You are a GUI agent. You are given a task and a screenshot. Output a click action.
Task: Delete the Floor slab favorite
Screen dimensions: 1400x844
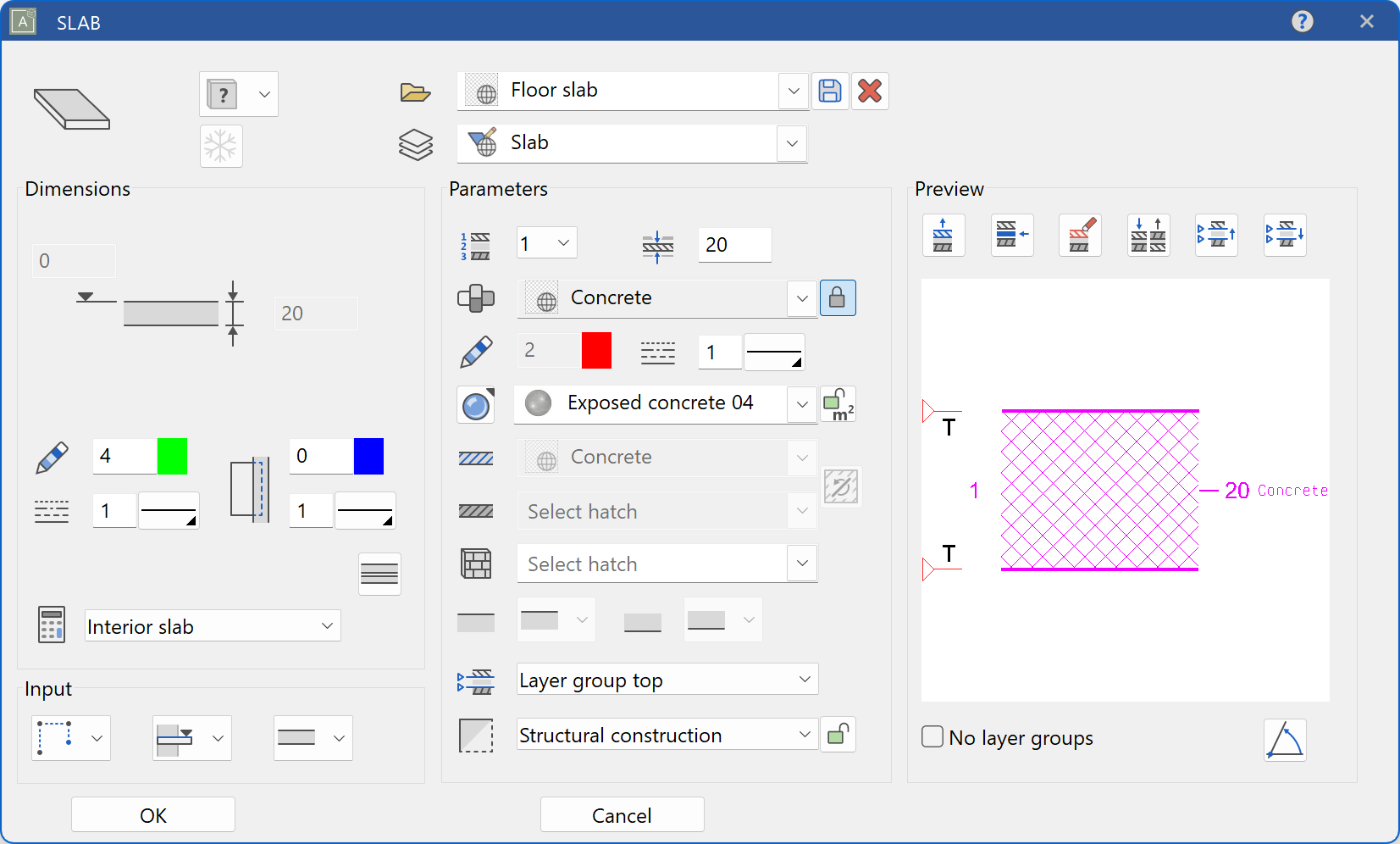tap(870, 91)
